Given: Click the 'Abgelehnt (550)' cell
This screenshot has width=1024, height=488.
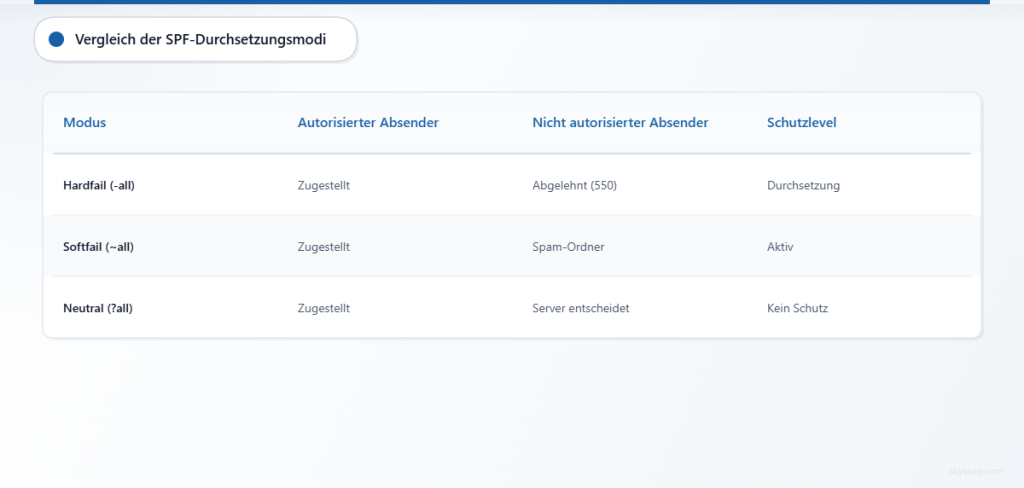Looking at the screenshot, I should 575,186.
